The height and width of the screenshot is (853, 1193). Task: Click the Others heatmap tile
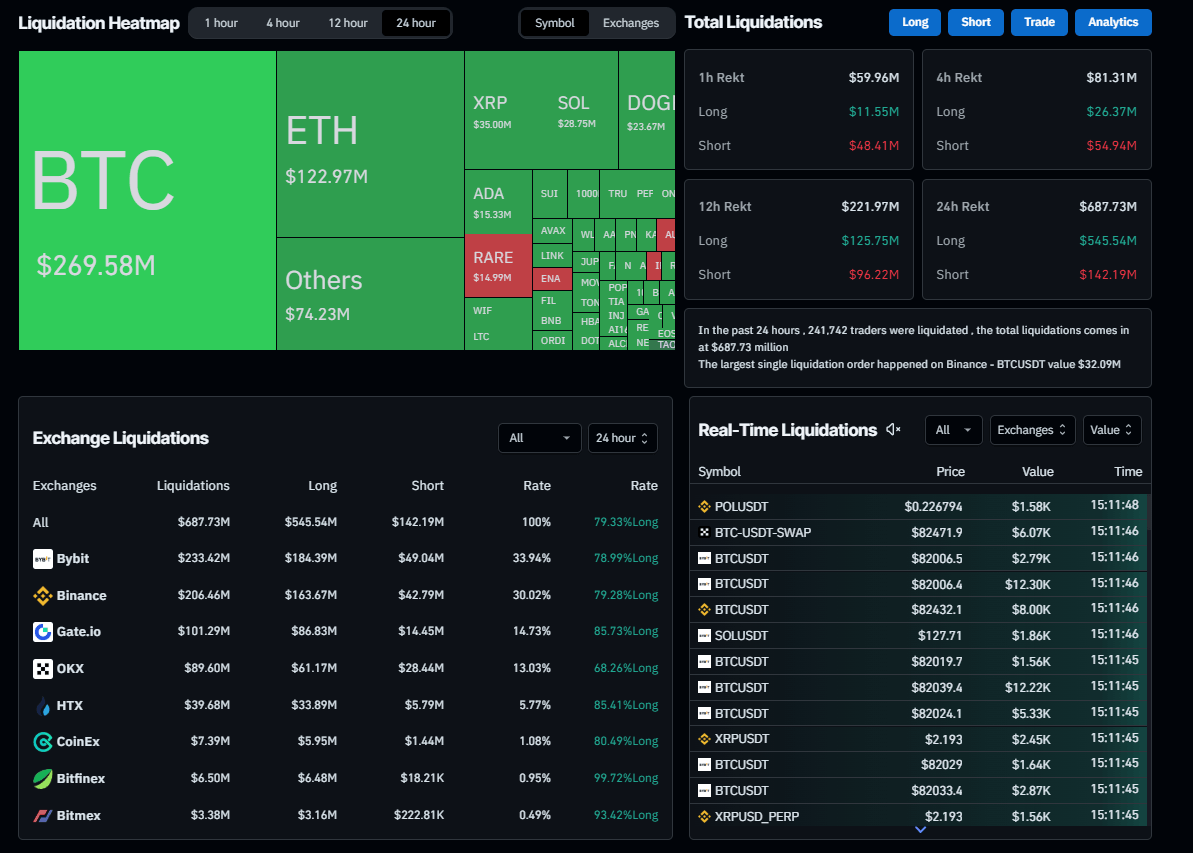371,294
